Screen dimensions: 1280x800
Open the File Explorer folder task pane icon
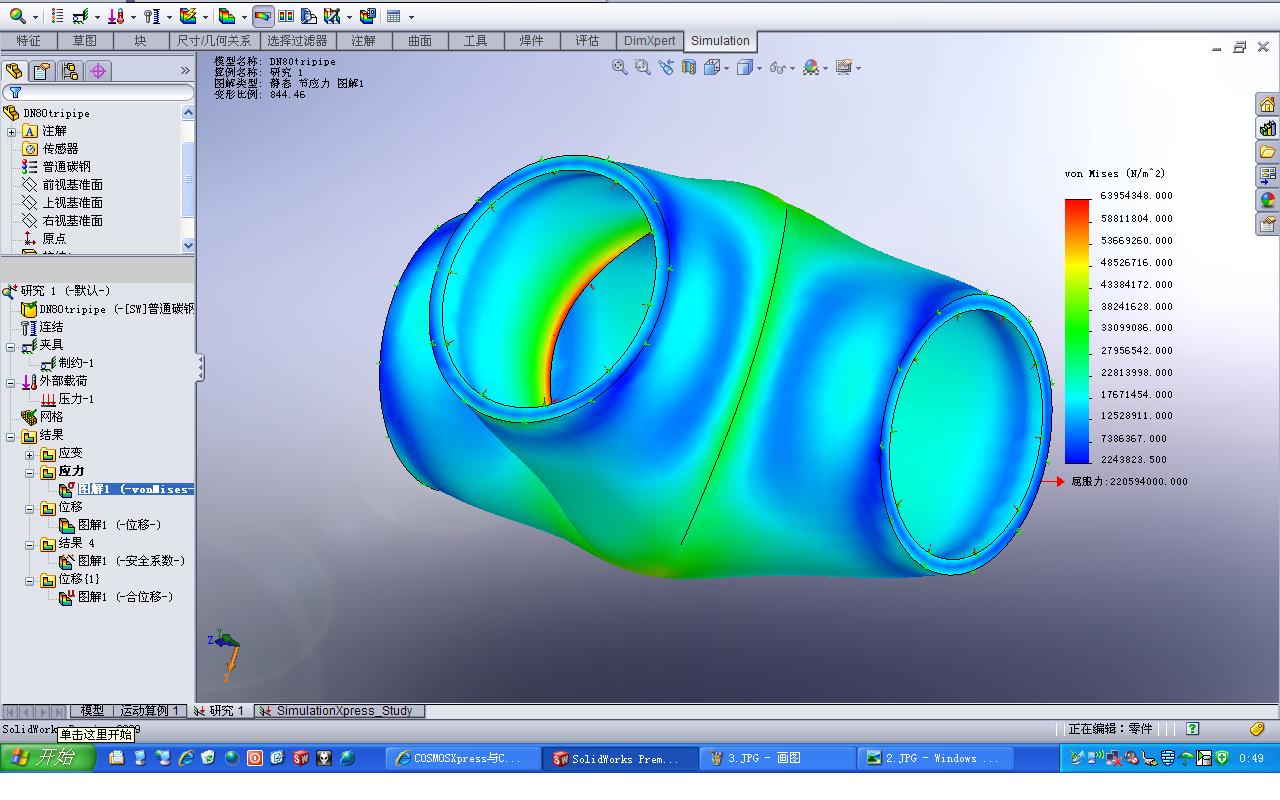click(1267, 153)
